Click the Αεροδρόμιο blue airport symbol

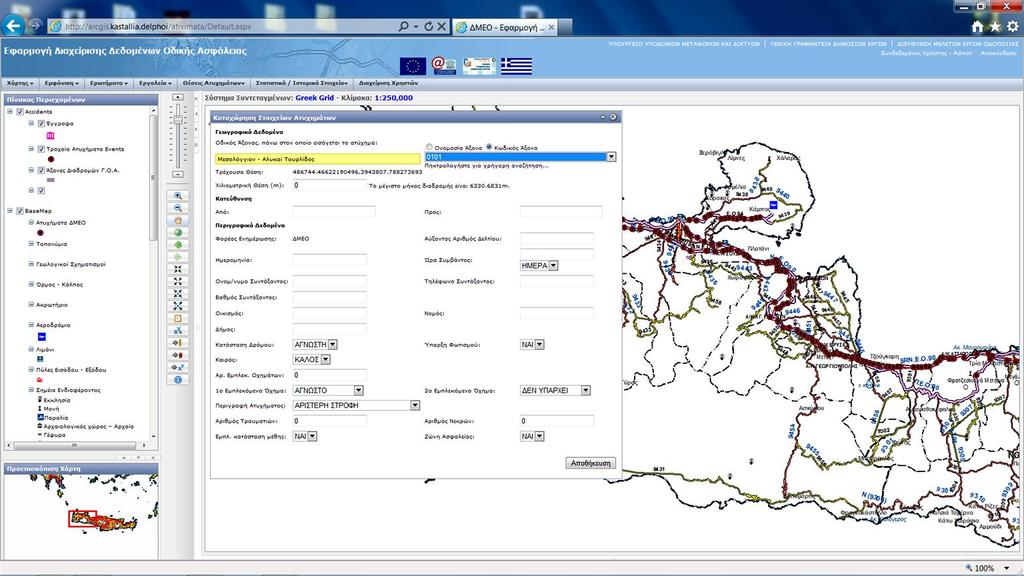click(x=42, y=337)
